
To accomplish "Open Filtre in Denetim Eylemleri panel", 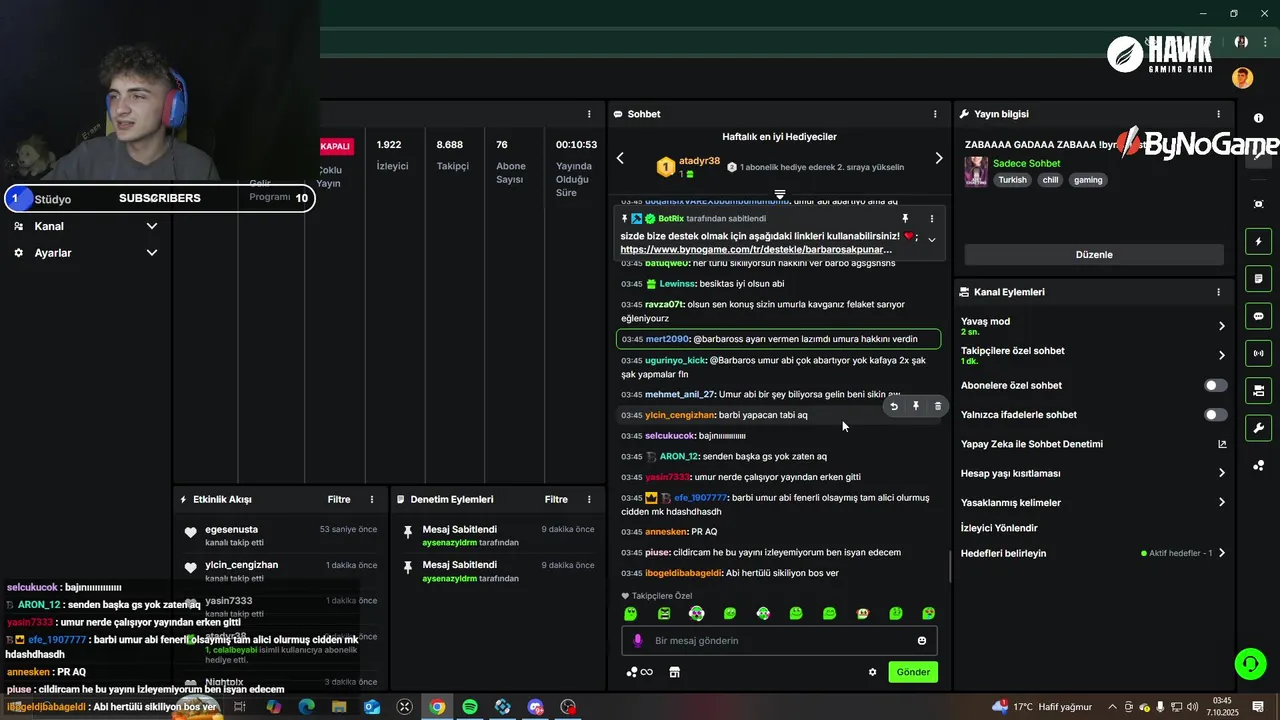I will 556,499.
